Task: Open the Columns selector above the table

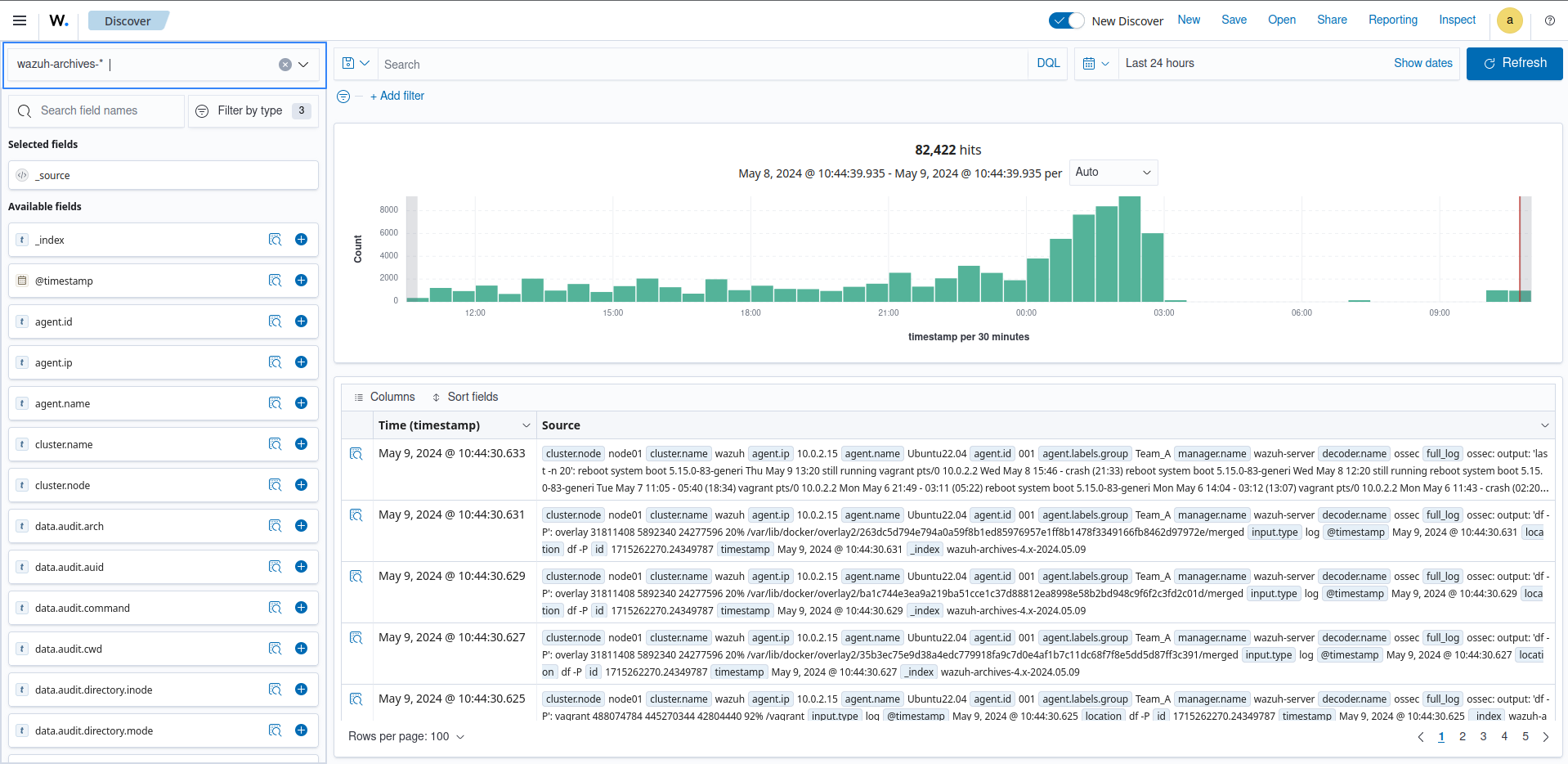Action: click(383, 397)
